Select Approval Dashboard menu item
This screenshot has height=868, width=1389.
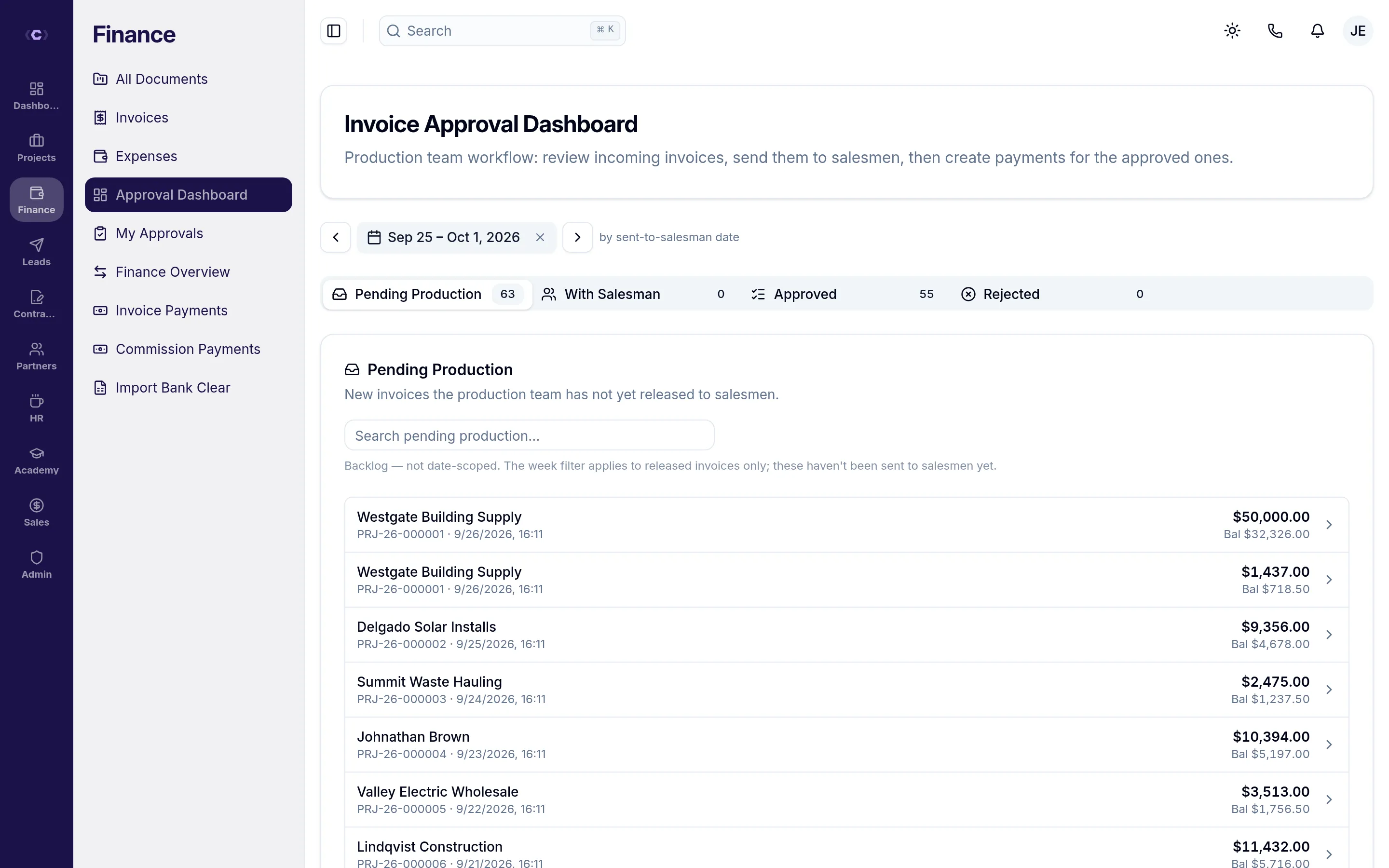188,195
